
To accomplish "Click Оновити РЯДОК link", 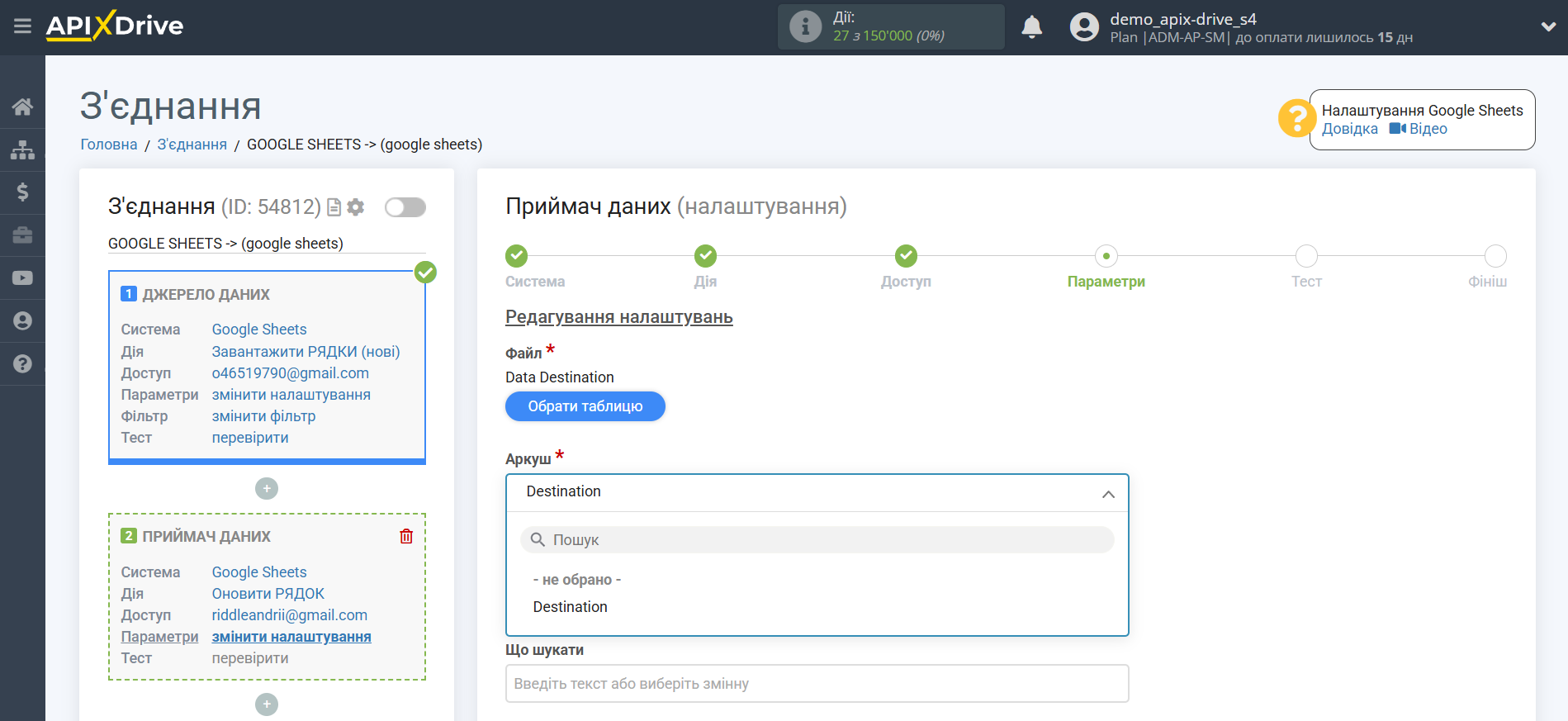I will coord(268,594).
